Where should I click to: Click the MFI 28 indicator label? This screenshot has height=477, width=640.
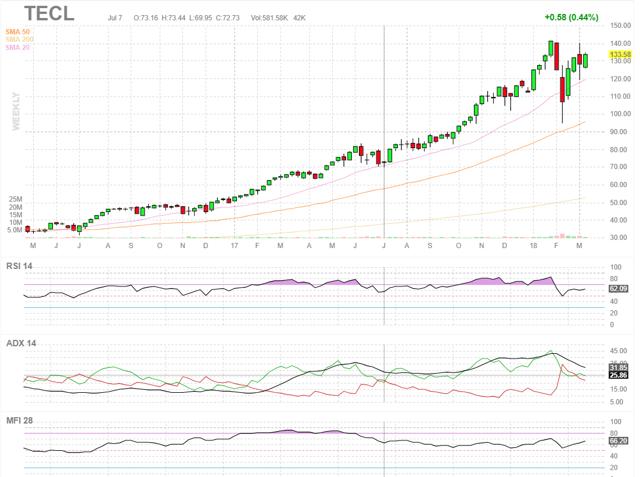19,420
